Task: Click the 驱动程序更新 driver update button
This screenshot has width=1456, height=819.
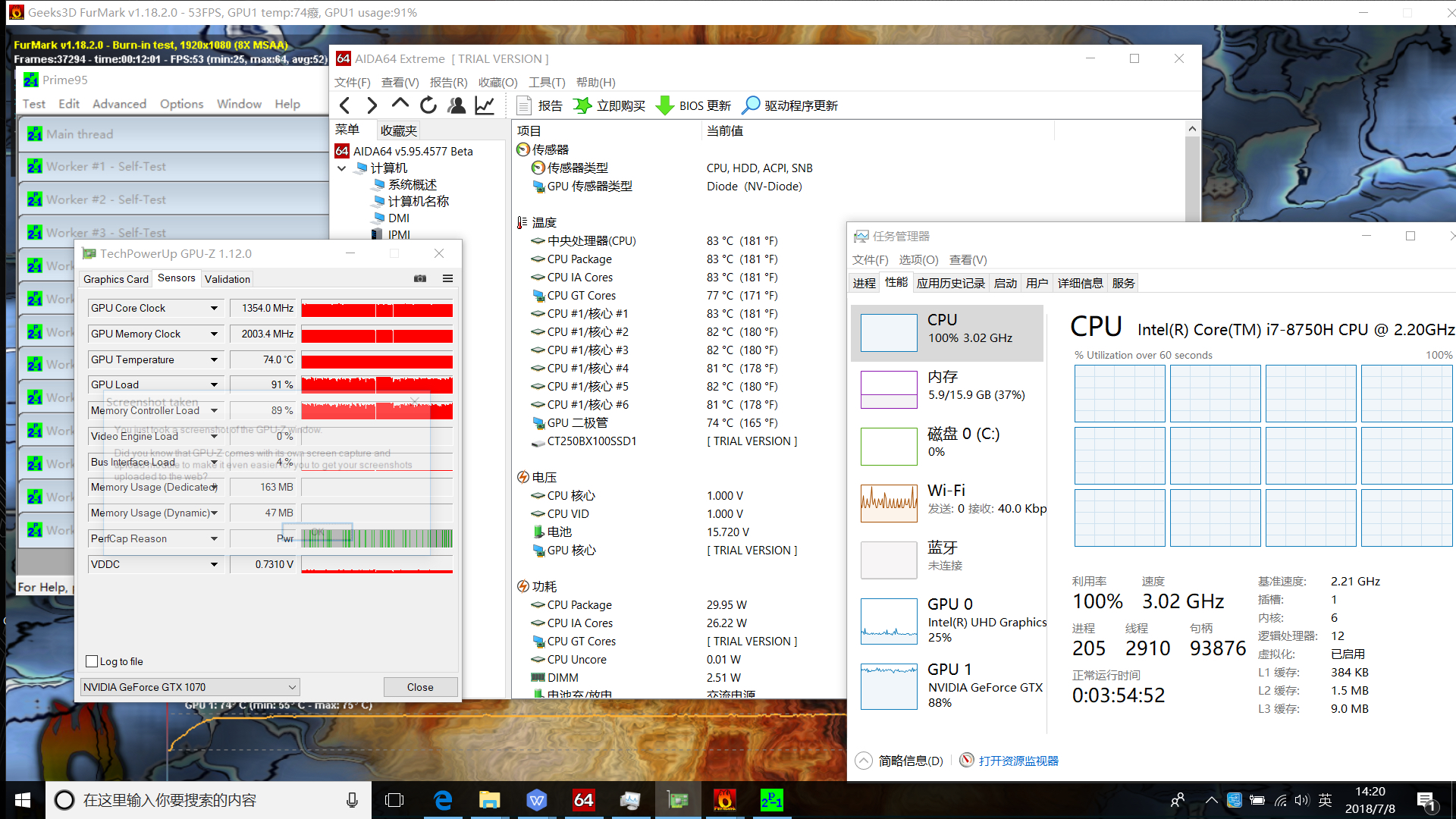Action: pyautogui.click(x=789, y=105)
